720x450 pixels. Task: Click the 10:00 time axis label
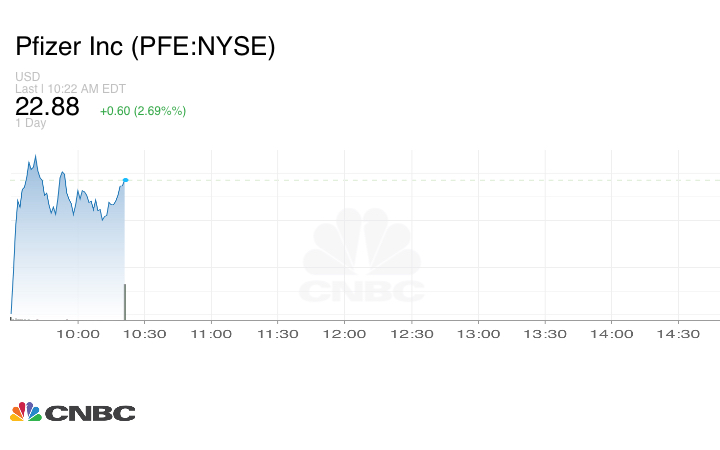coord(78,335)
